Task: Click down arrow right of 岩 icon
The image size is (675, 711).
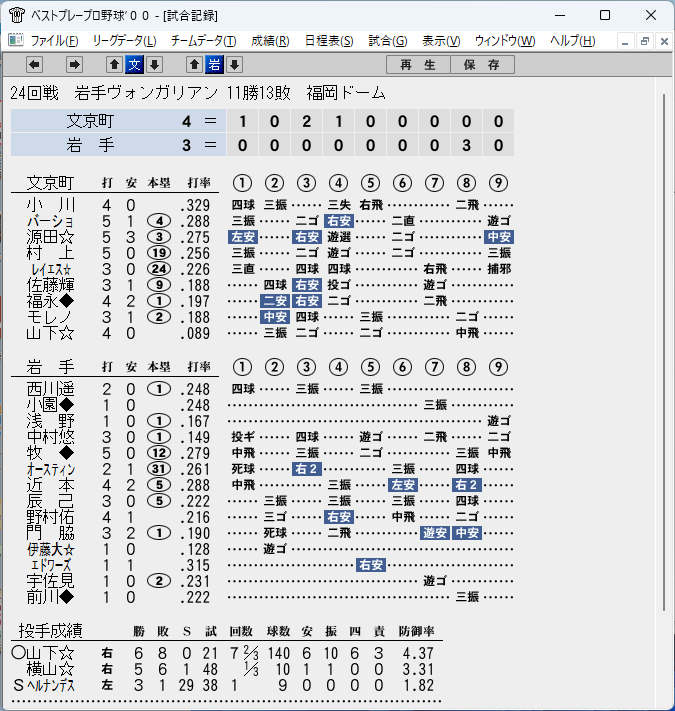Action: click(x=234, y=65)
